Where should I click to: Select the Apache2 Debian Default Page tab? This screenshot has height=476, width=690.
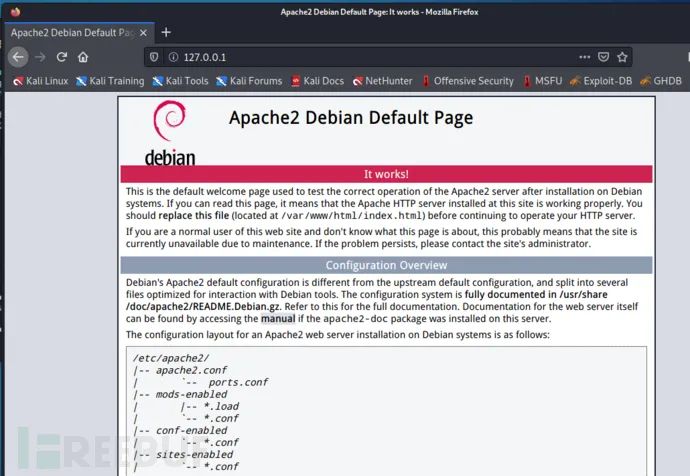(x=79, y=33)
